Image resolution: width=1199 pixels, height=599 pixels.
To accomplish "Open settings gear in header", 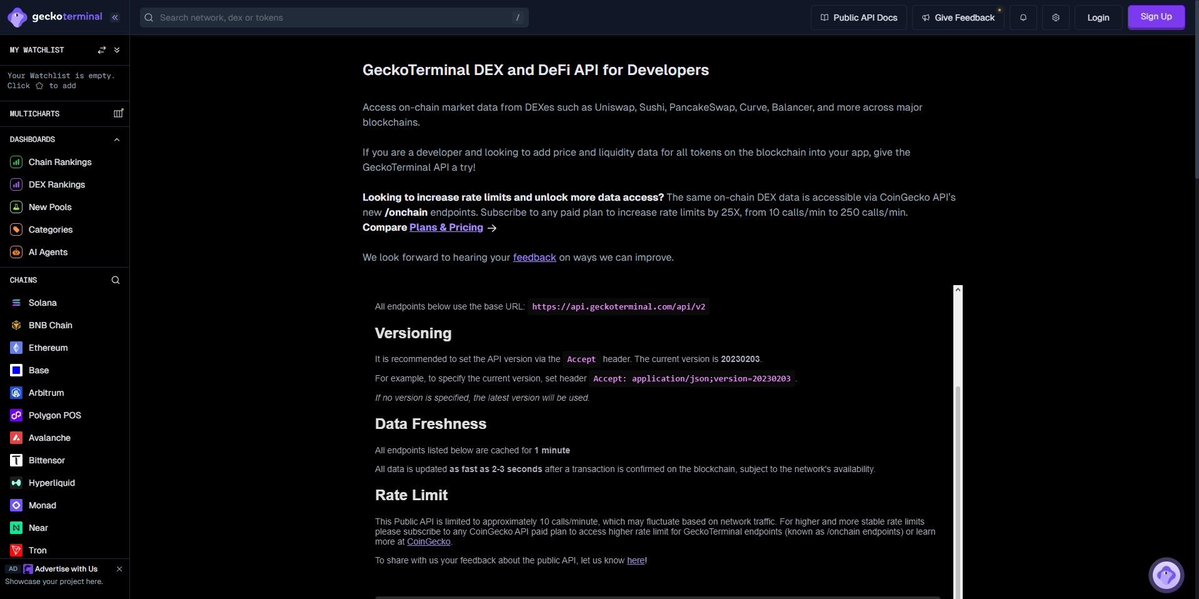I will [1056, 18].
